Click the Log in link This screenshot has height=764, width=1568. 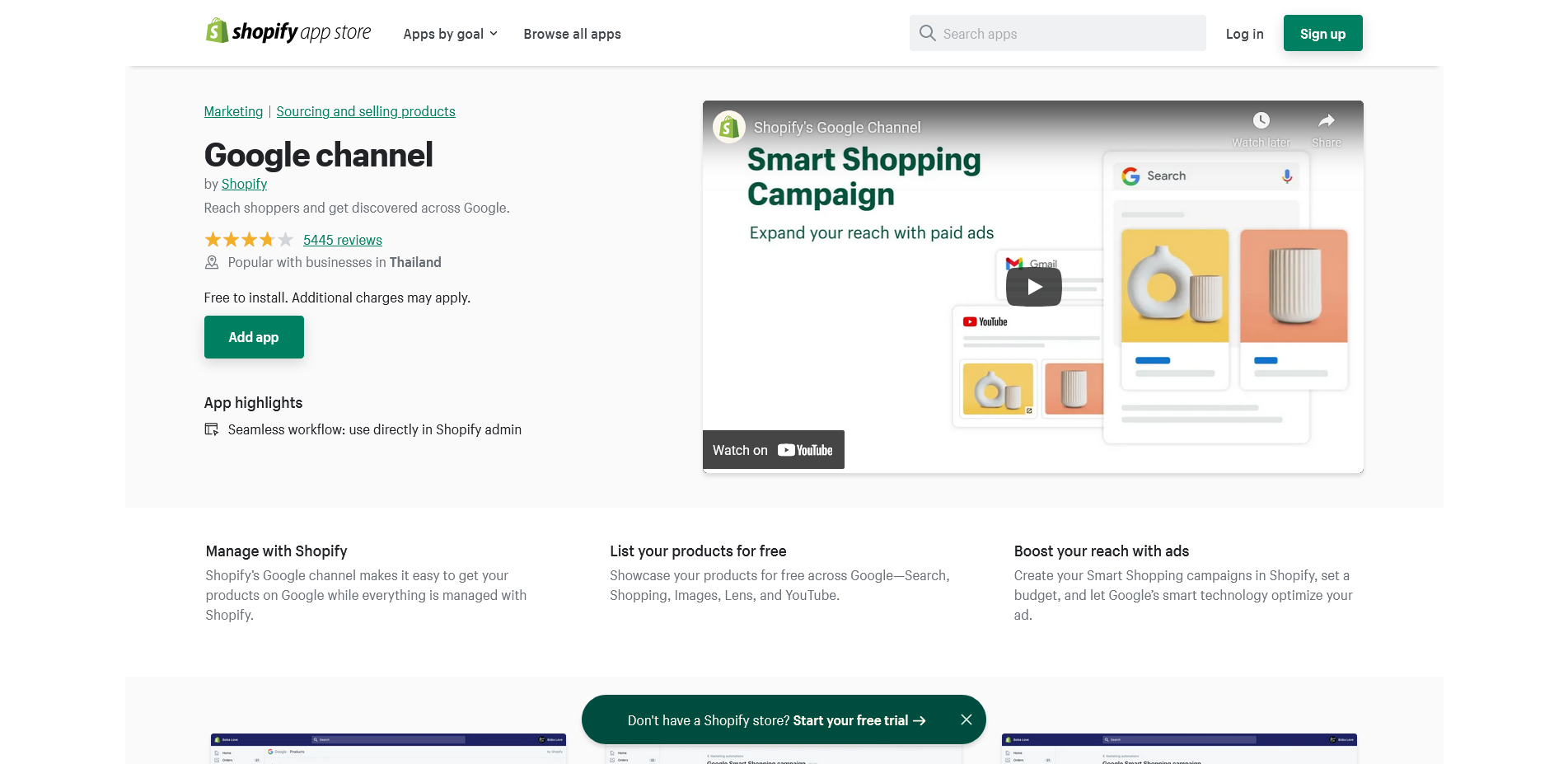click(x=1244, y=34)
